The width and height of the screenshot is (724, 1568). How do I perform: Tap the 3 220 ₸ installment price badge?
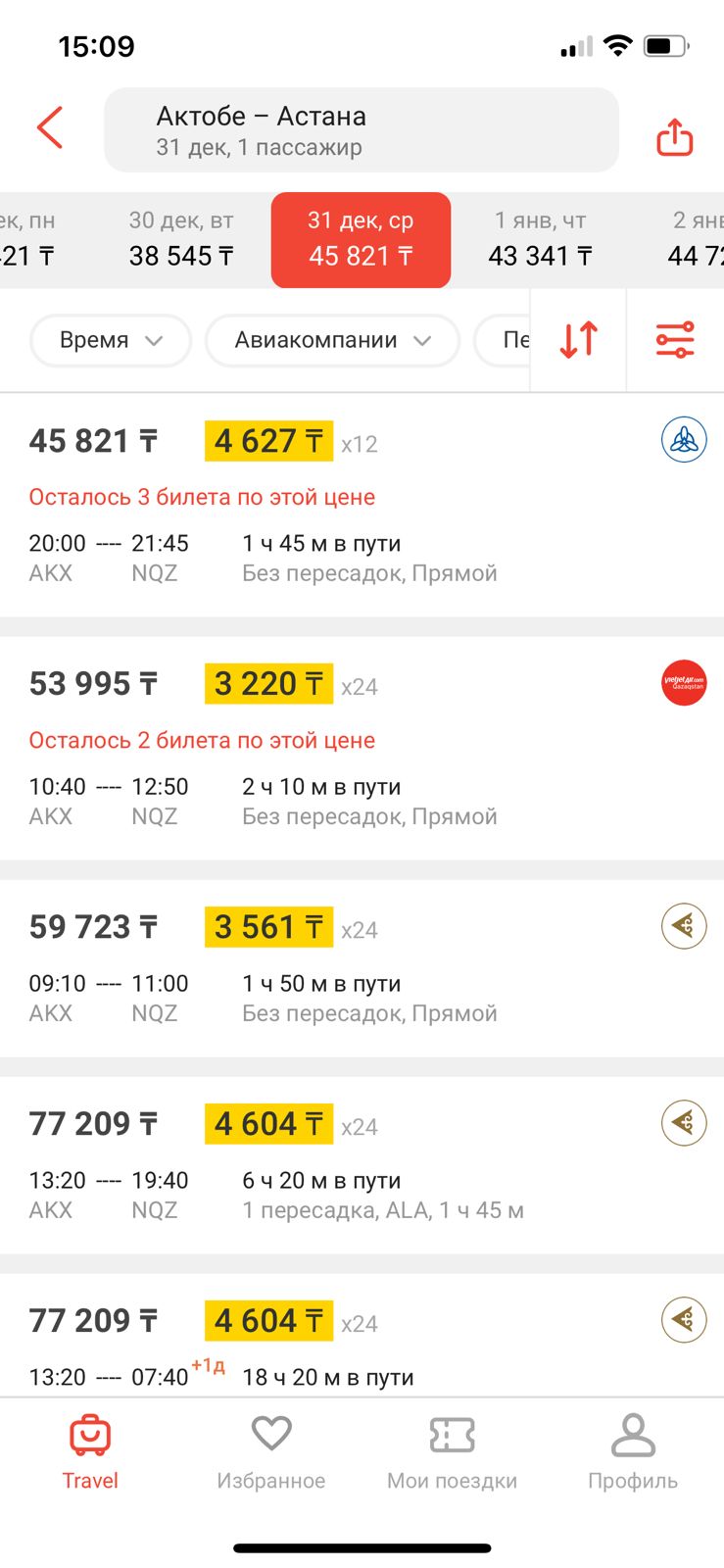pyautogui.click(x=268, y=684)
